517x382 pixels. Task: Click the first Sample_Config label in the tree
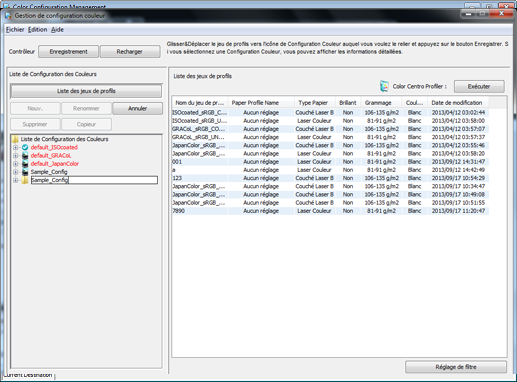coord(49,172)
